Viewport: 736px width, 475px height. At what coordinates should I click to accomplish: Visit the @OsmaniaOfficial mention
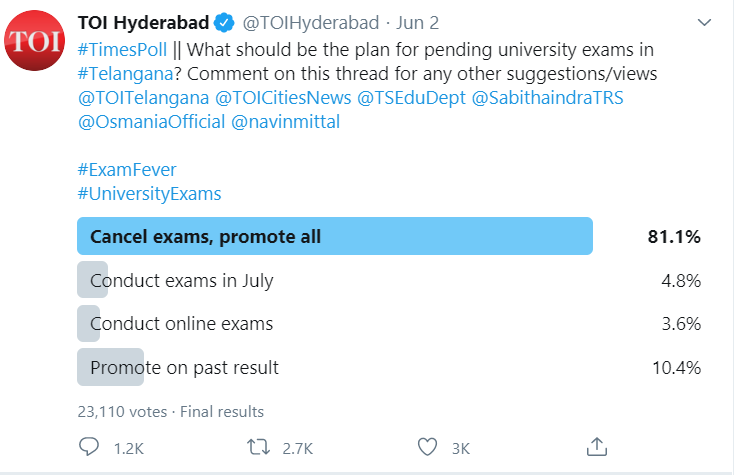(x=150, y=124)
